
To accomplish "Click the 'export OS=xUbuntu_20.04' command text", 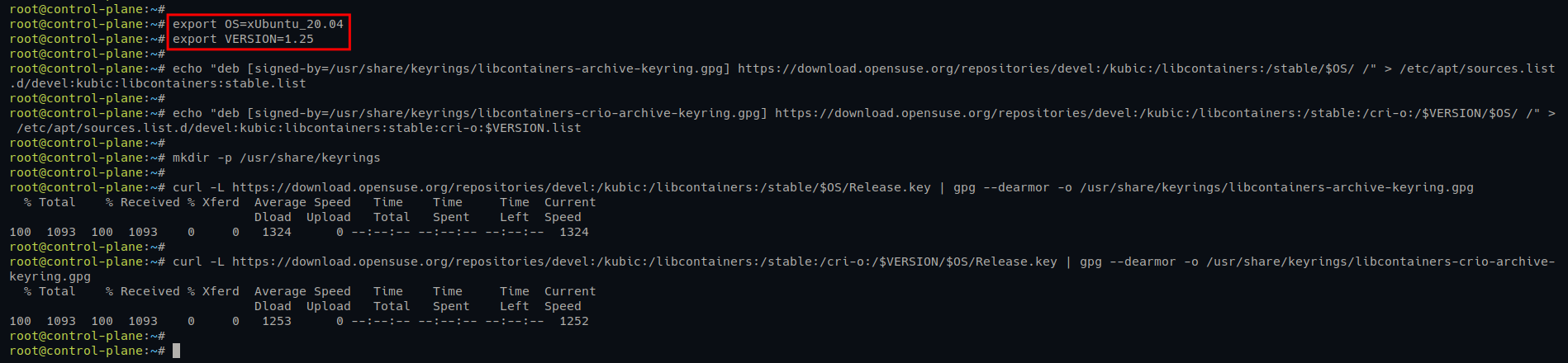I will coord(258,24).
